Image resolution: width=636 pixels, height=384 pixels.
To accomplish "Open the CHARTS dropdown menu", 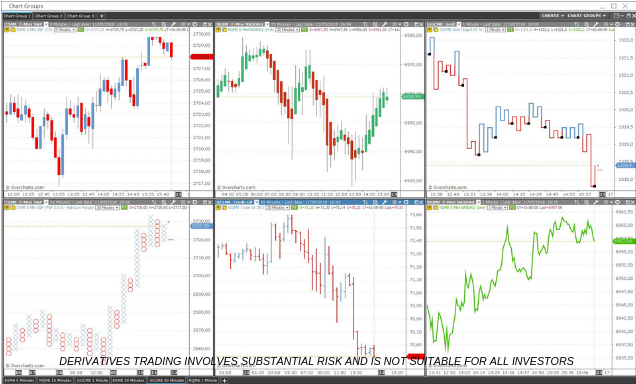I will tap(552, 15).
